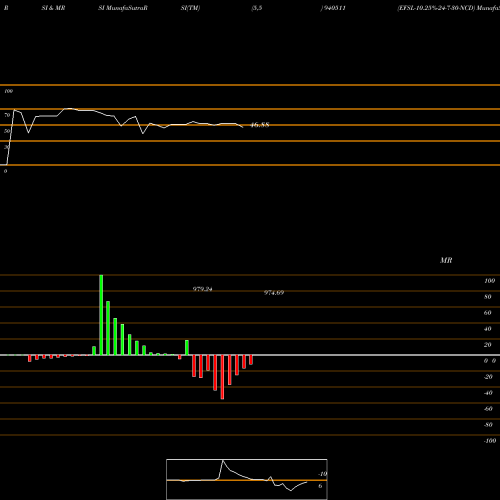500x500 pixels.
Task: Click the longest red histogram bar
Action: click(x=222, y=377)
